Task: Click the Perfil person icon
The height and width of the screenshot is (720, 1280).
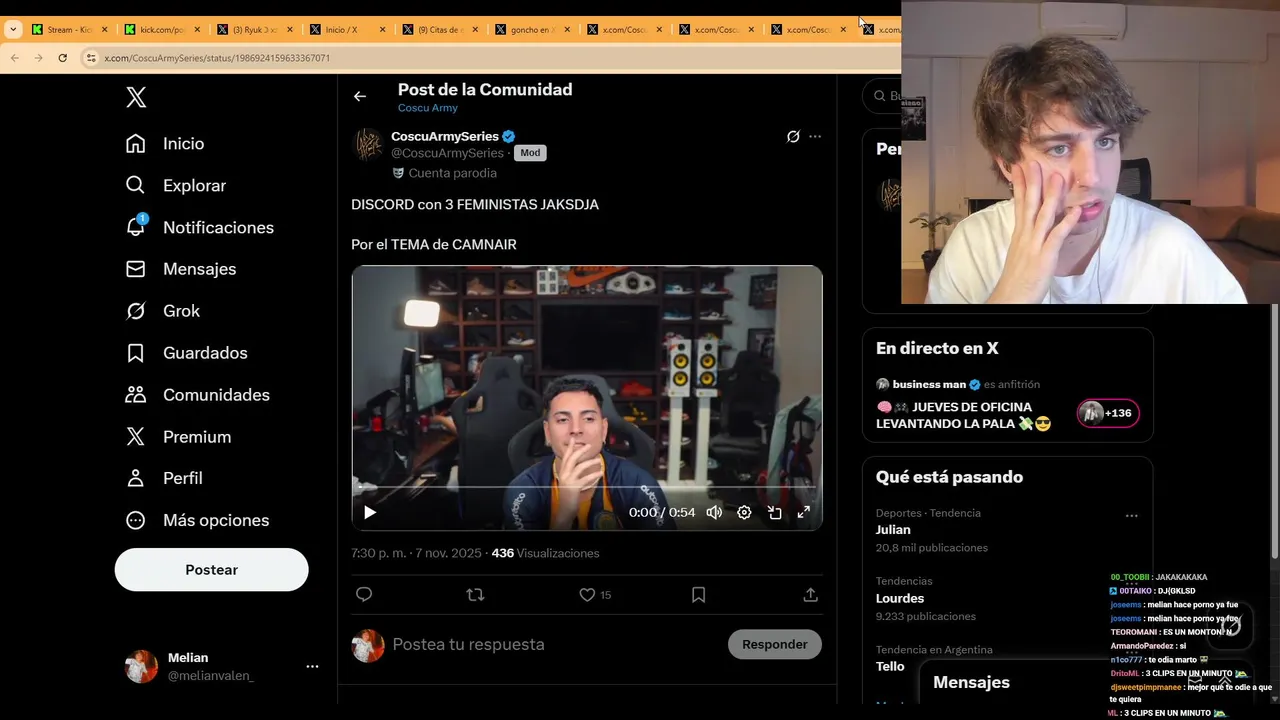Action: [x=136, y=478]
